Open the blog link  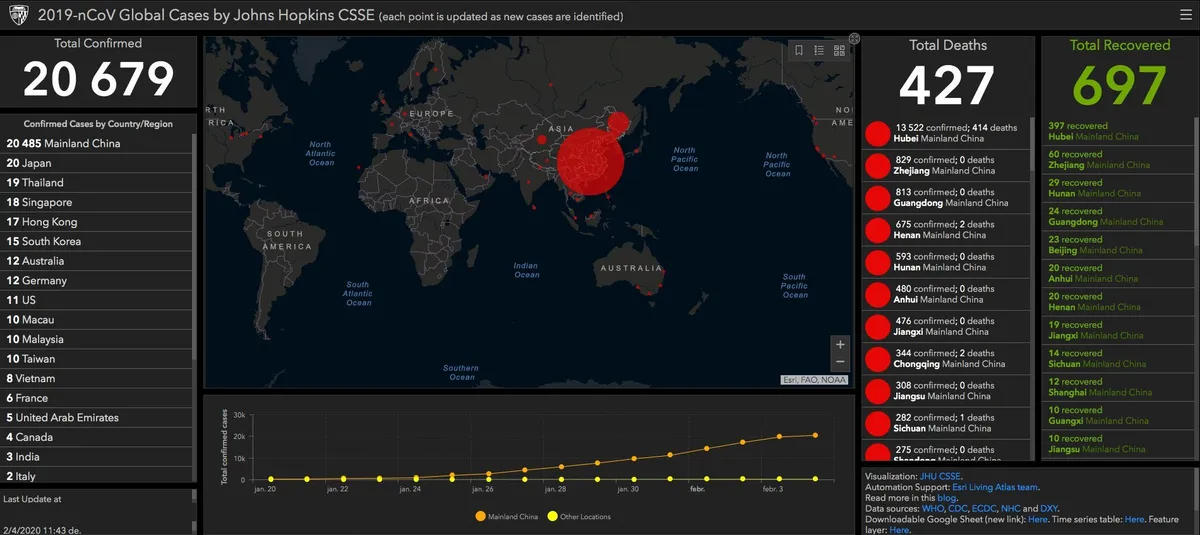(947, 498)
